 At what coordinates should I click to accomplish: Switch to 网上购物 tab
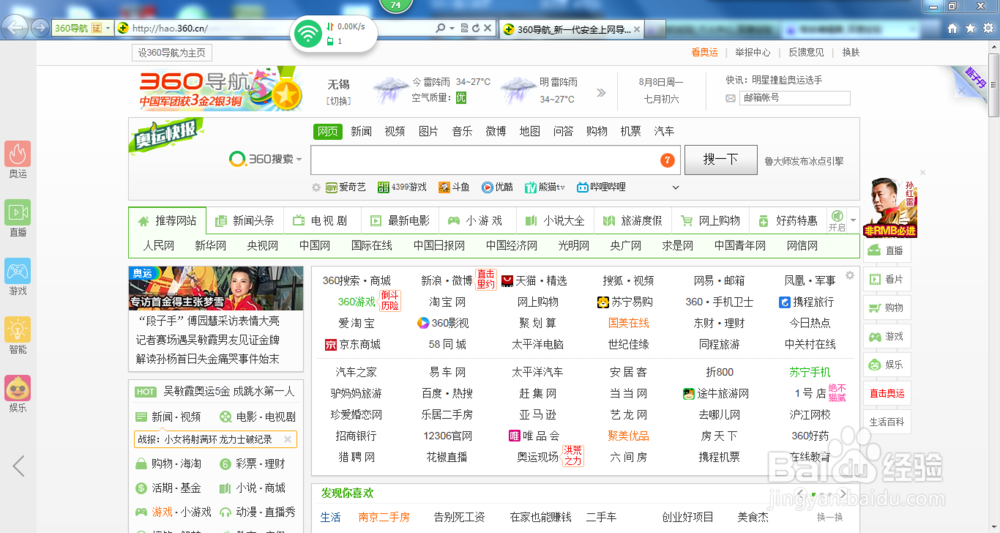[711, 221]
